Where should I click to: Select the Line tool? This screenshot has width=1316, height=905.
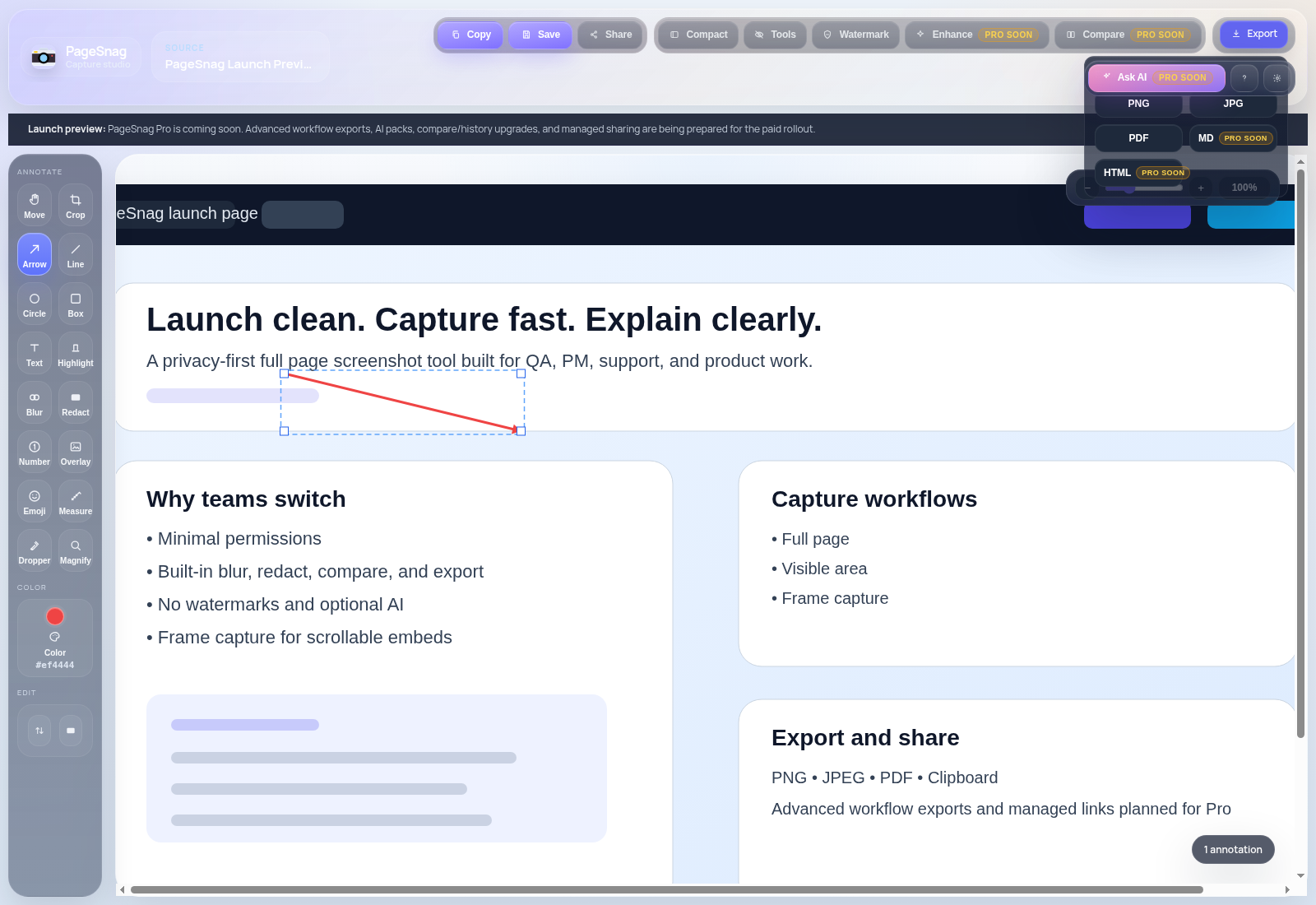(x=76, y=254)
